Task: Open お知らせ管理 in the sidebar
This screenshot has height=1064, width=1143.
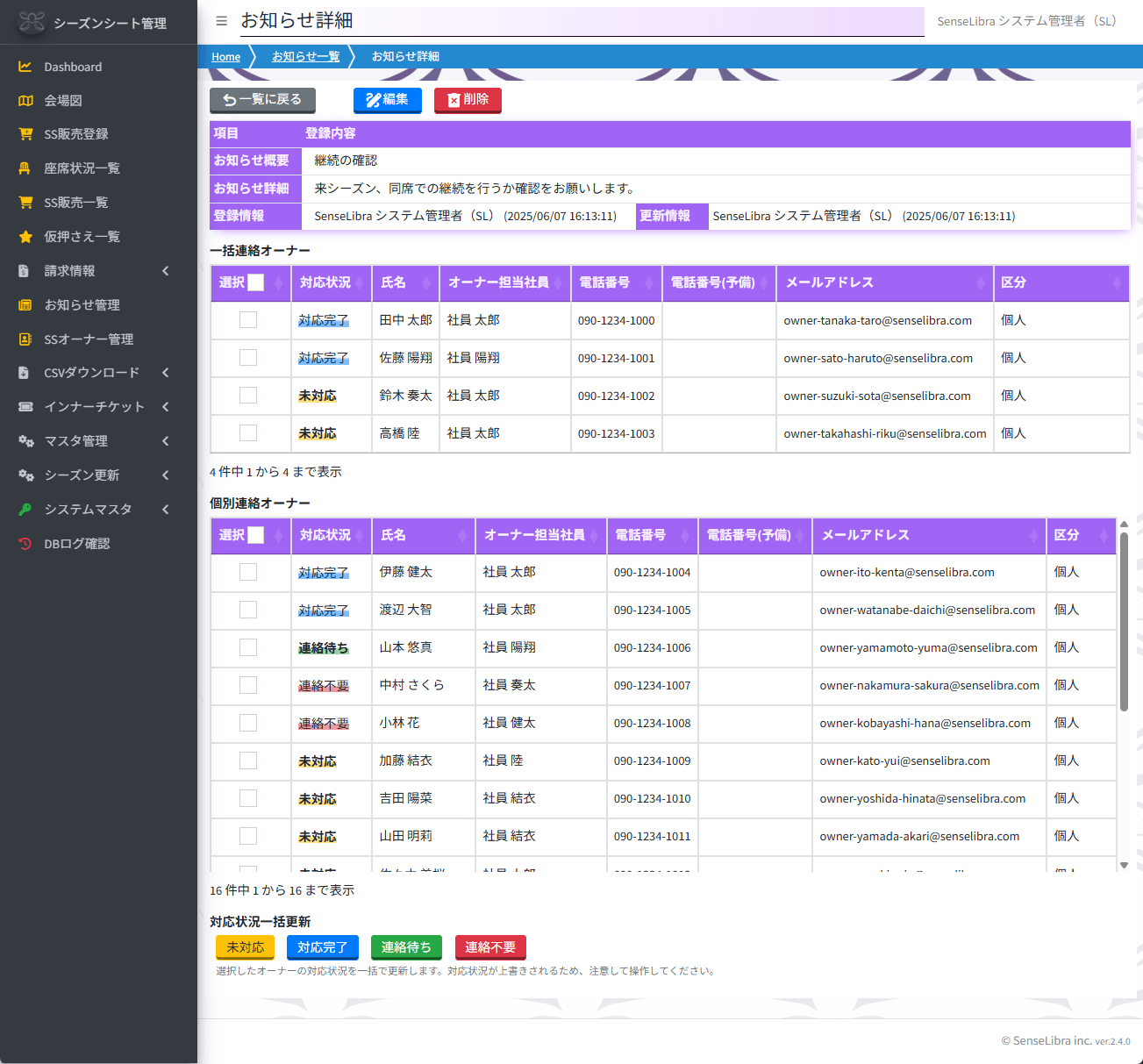Action: coord(82,305)
